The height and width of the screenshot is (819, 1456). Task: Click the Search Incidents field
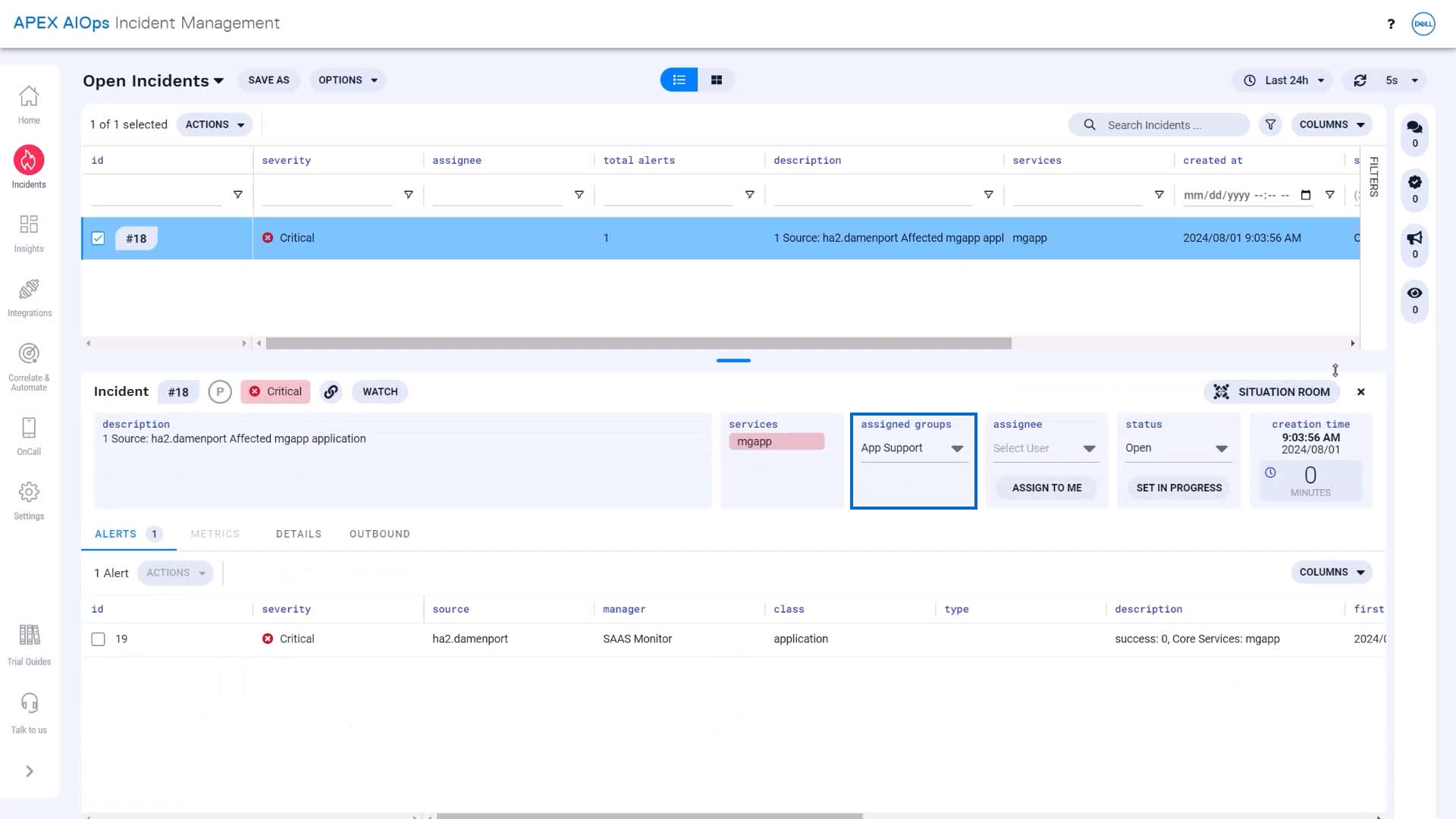coord(1159,124)
